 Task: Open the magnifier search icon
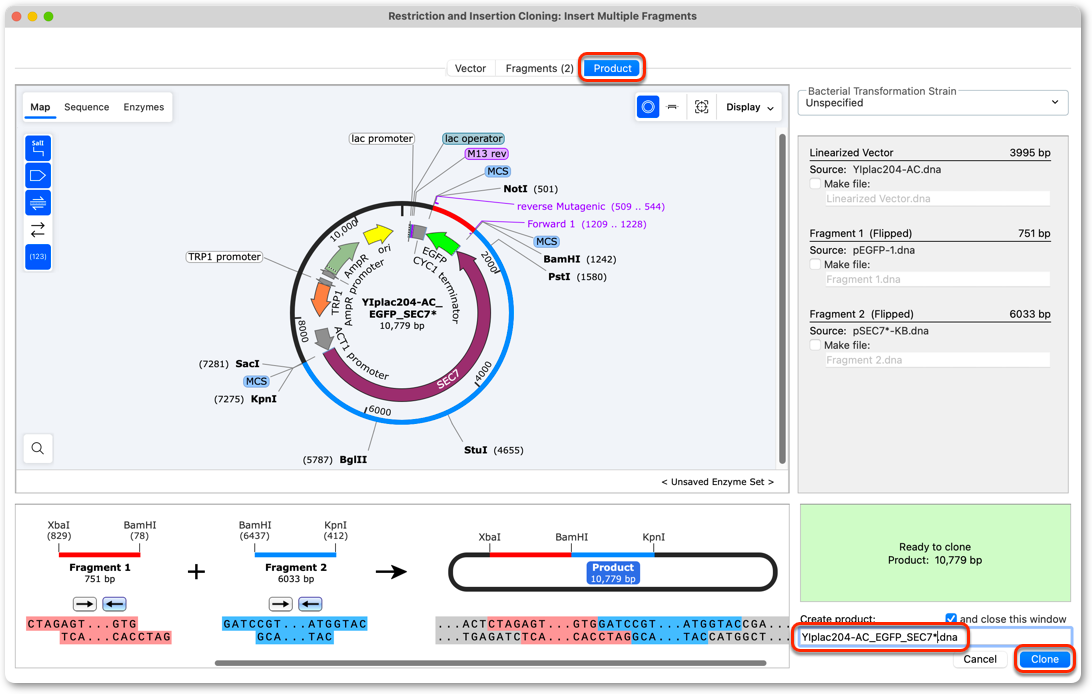point(38,448)
